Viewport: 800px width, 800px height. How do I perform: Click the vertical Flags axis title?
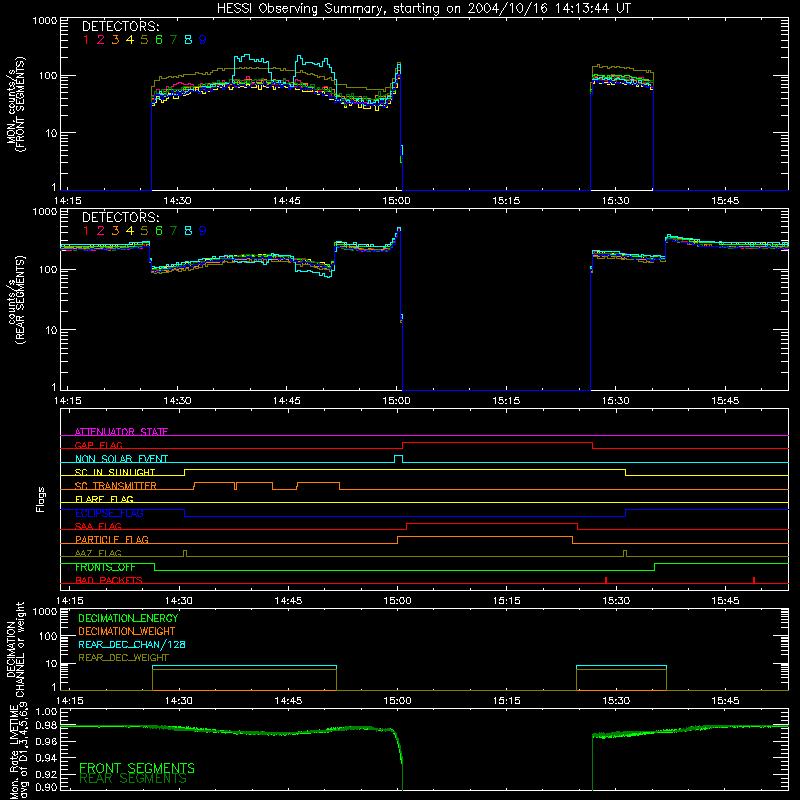[40, 500]
